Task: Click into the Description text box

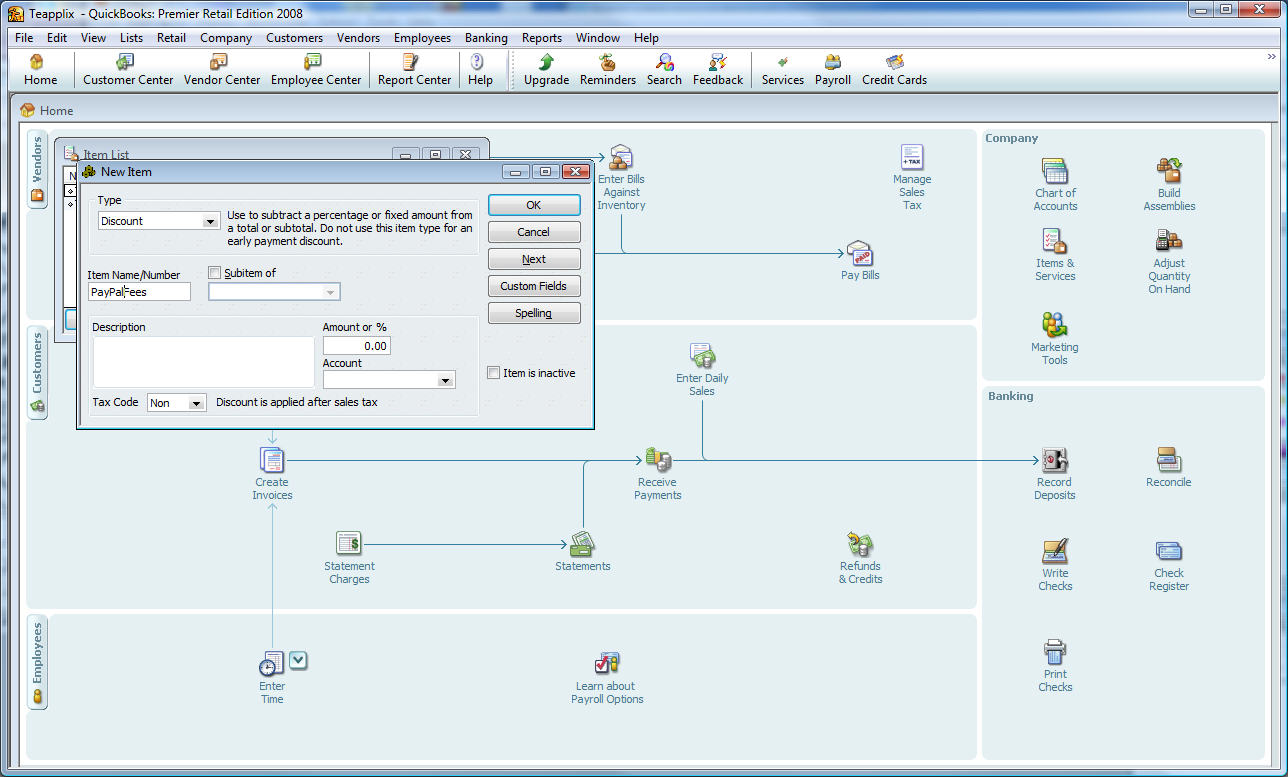Action: tap(203, 362)
